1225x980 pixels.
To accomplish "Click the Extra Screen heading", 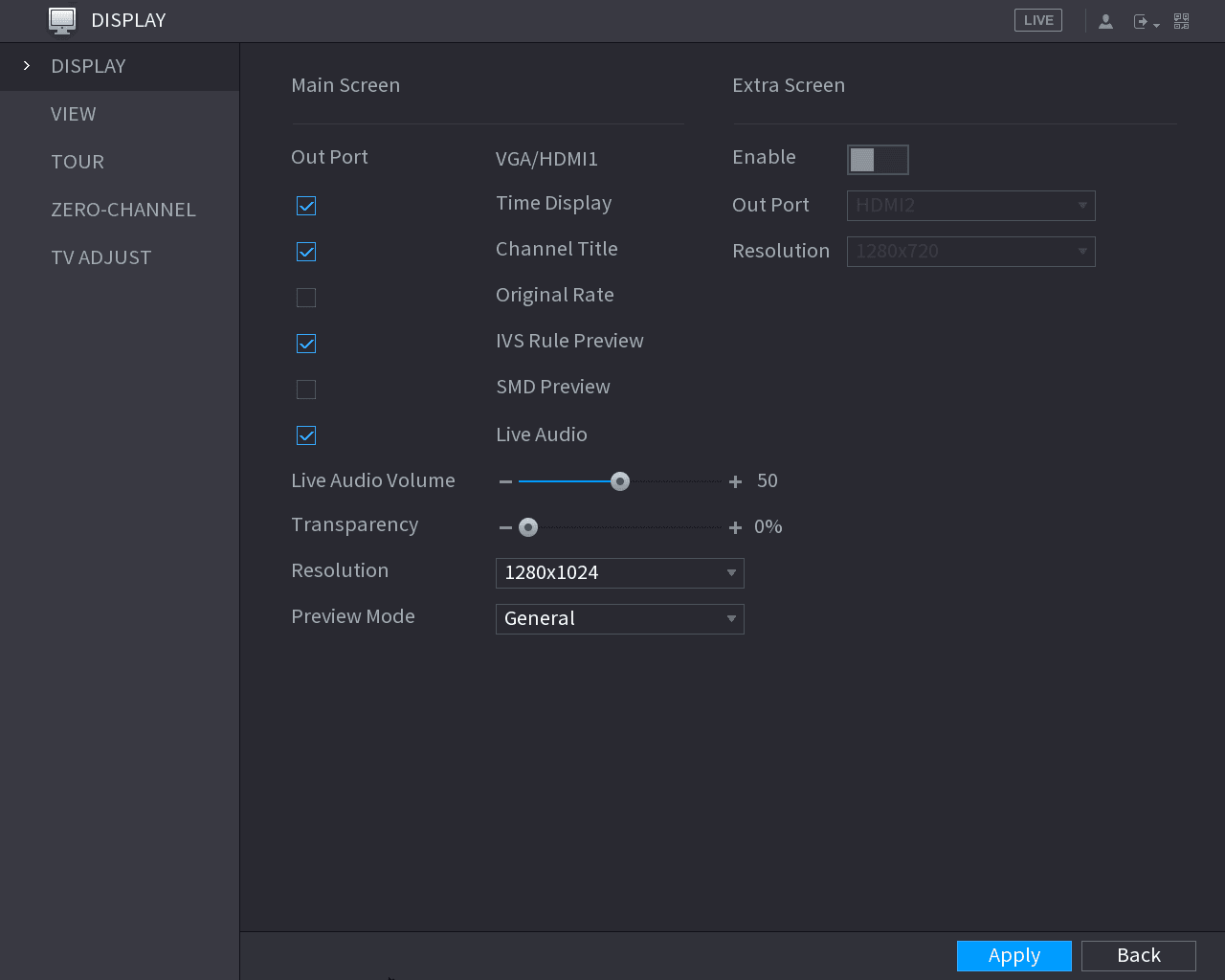I will (789, 85).
